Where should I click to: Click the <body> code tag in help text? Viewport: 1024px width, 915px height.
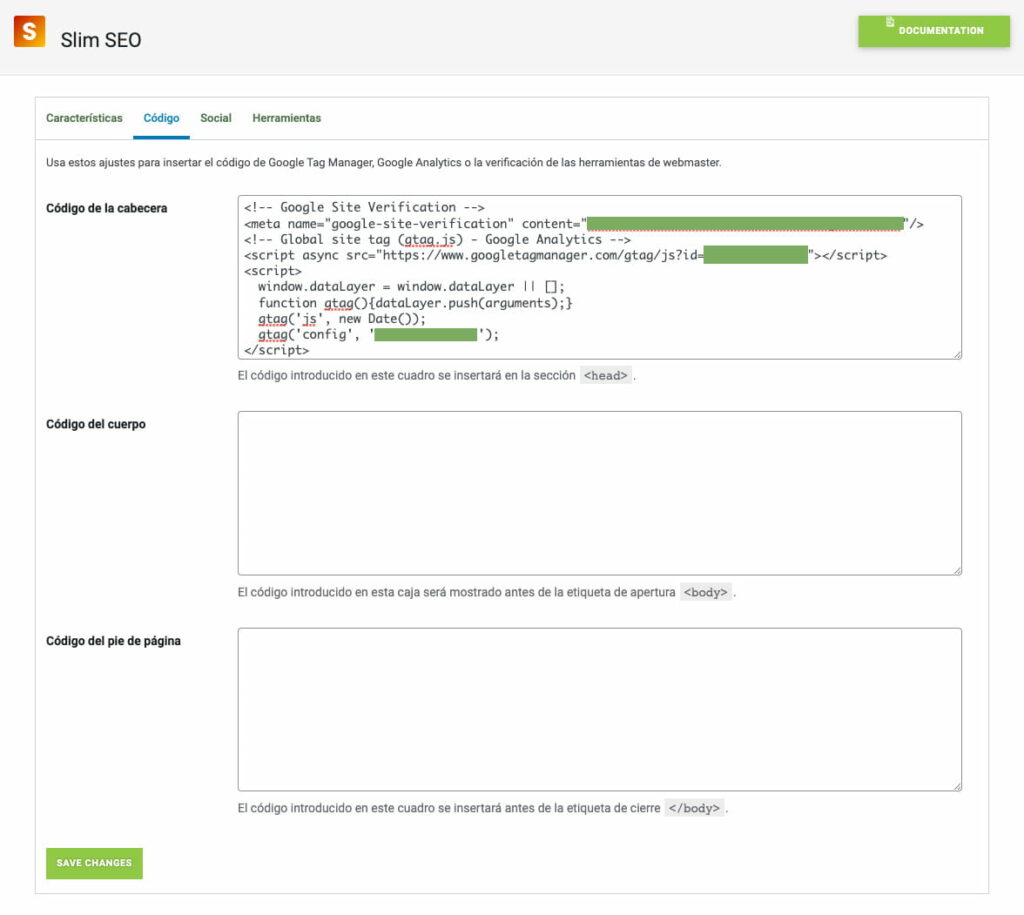click(705, 592)
